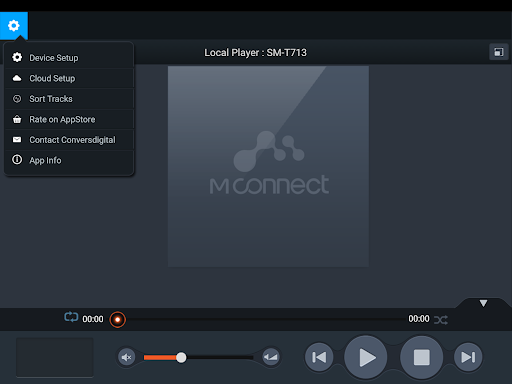Stop playback

tap(422, 357)
